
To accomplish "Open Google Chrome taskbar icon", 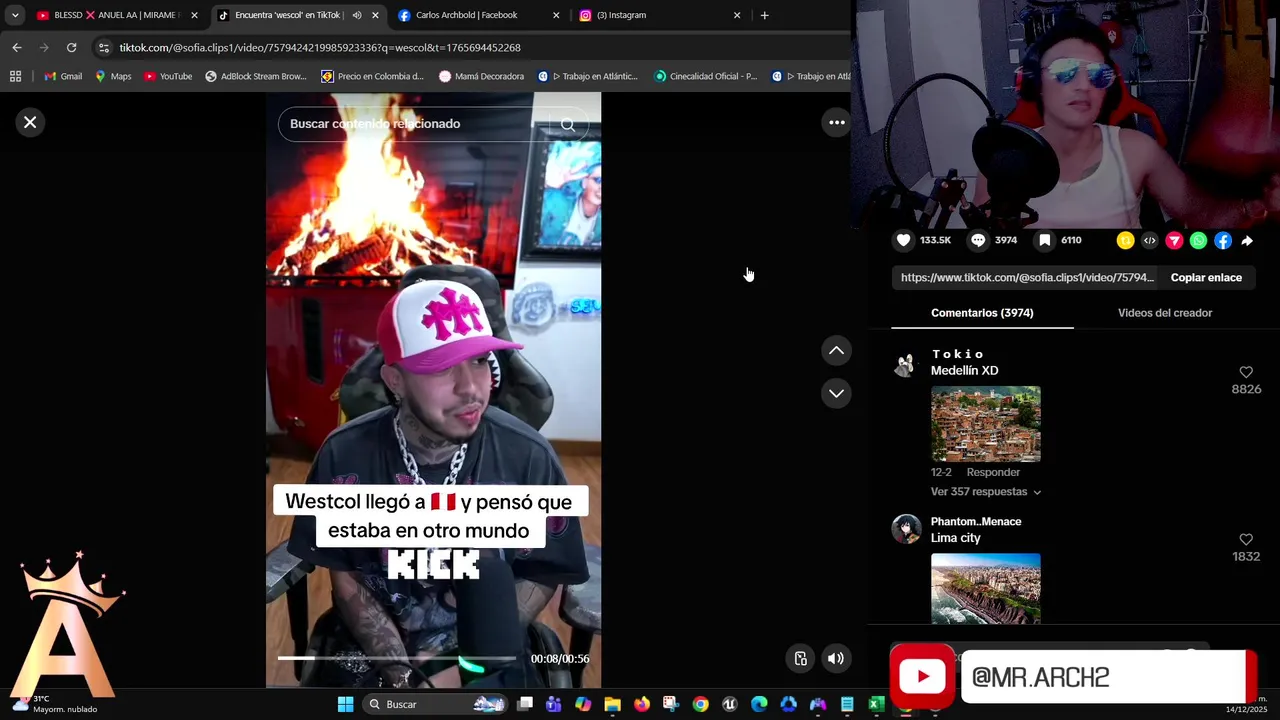I will click(700, 704).
